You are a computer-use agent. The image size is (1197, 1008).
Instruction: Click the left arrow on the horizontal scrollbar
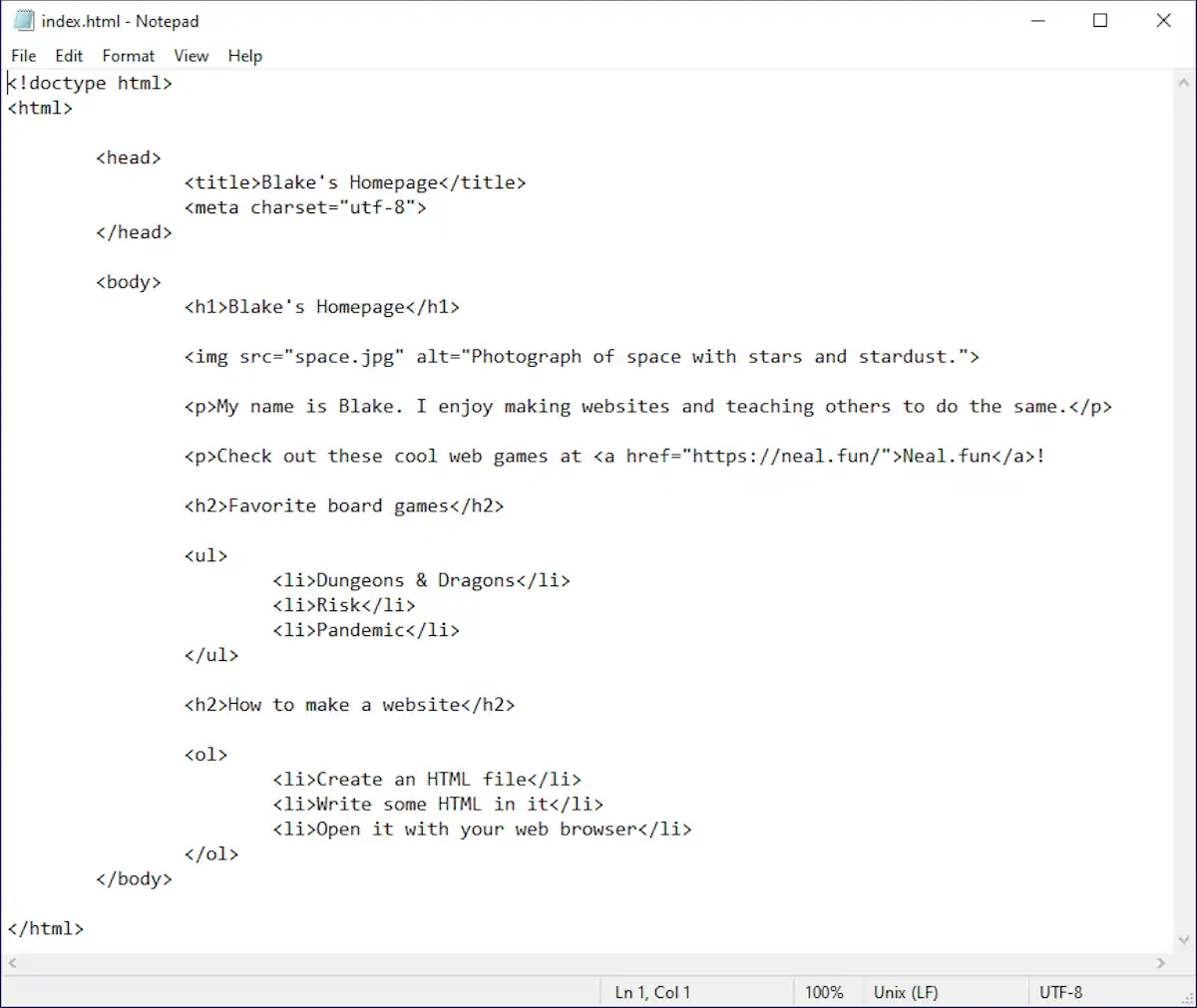pos(10,963)
